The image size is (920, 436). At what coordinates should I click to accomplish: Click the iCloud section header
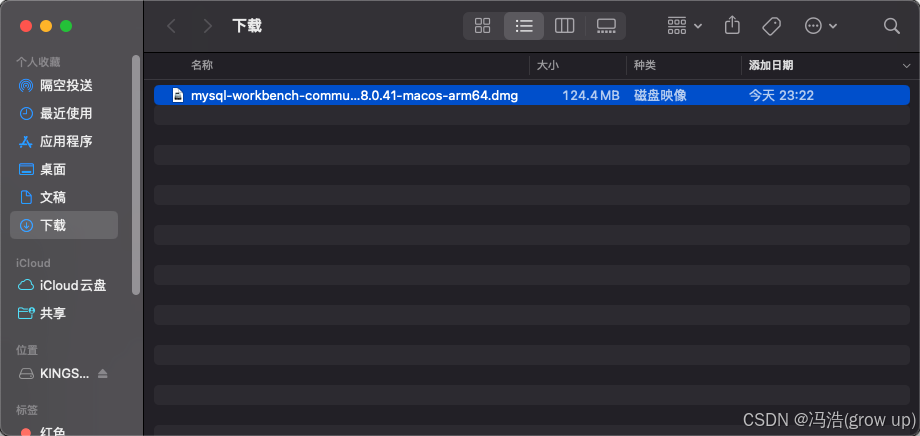tap(33, 263)
